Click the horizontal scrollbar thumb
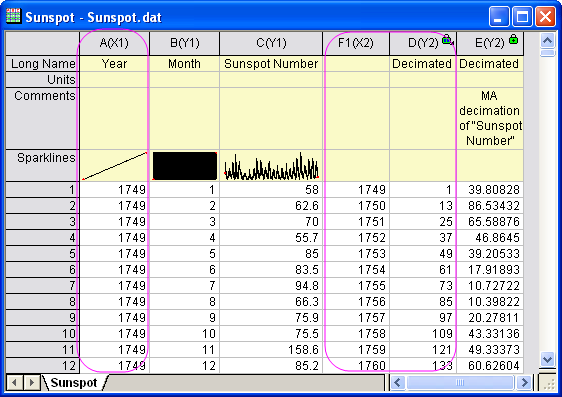562x397 pixels. 460,383
